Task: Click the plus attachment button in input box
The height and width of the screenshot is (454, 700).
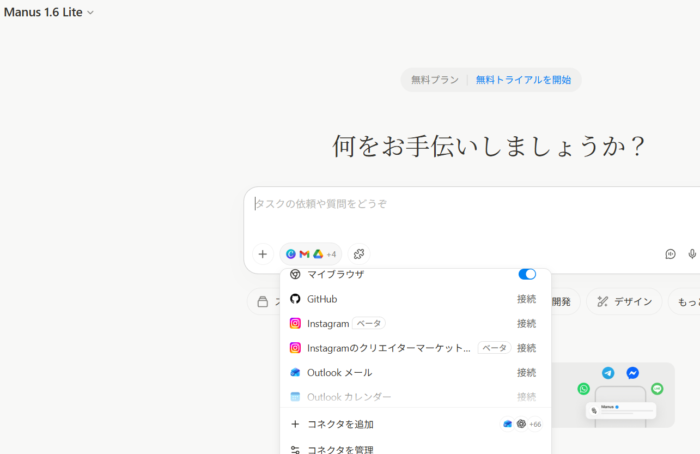Action: coord(262,254)
